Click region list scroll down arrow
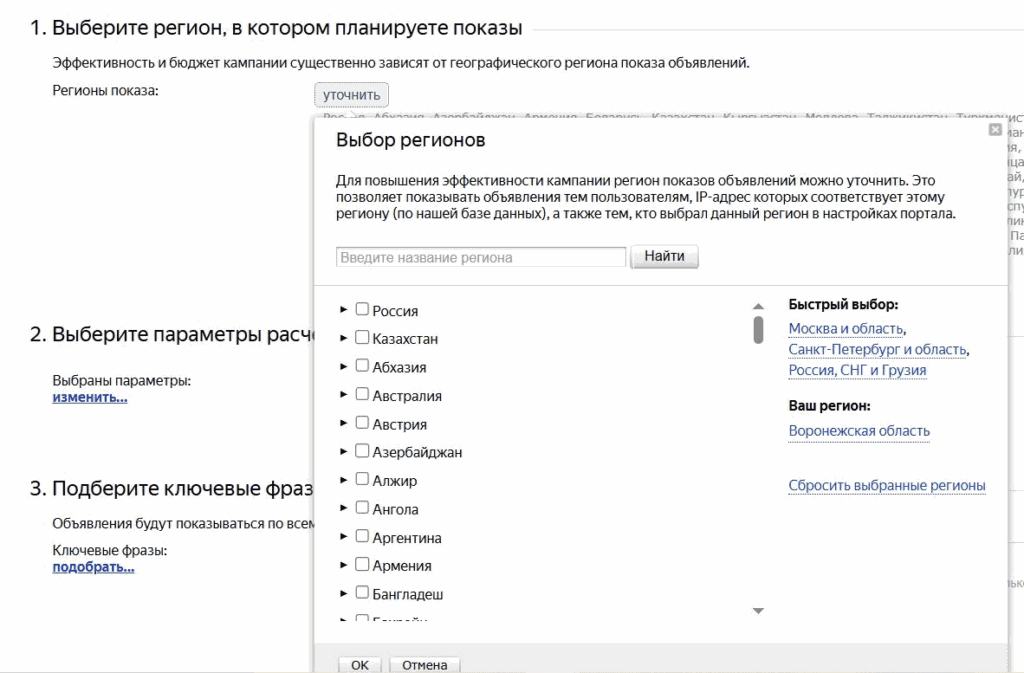This screenshot has height=673, width=1024. (x=758, y=611)
